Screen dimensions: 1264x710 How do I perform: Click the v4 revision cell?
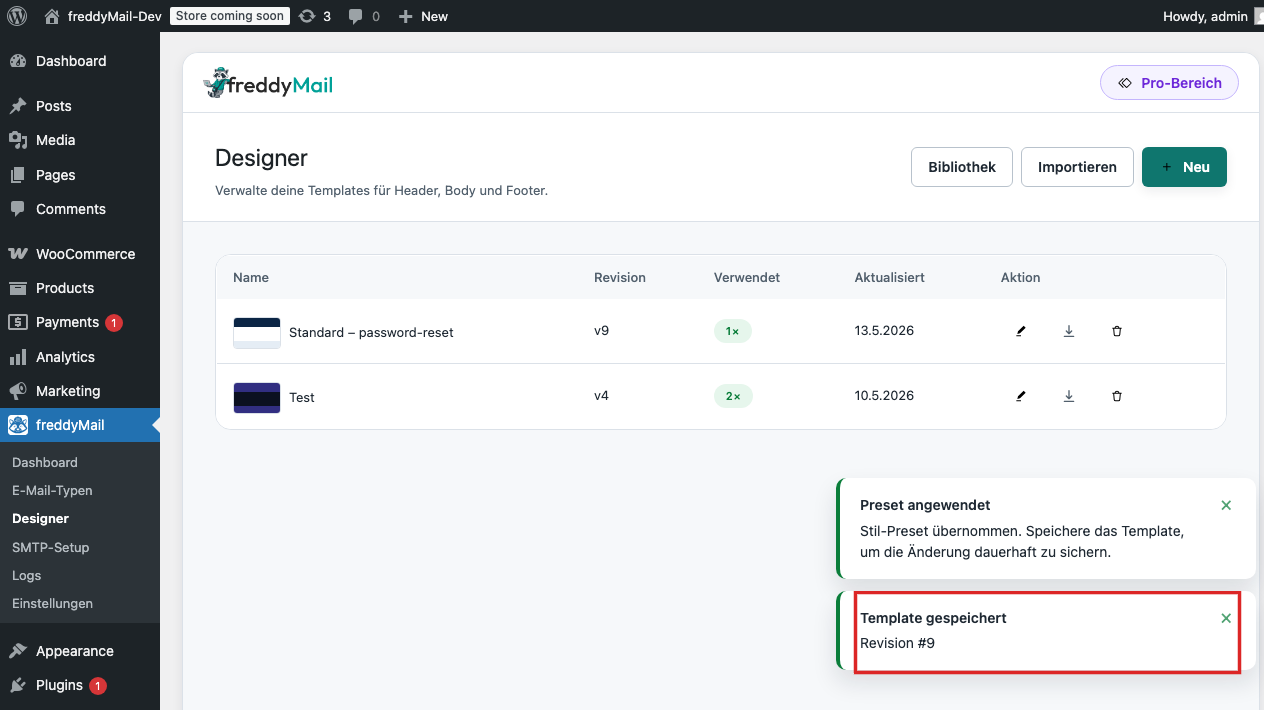(601, 395)
